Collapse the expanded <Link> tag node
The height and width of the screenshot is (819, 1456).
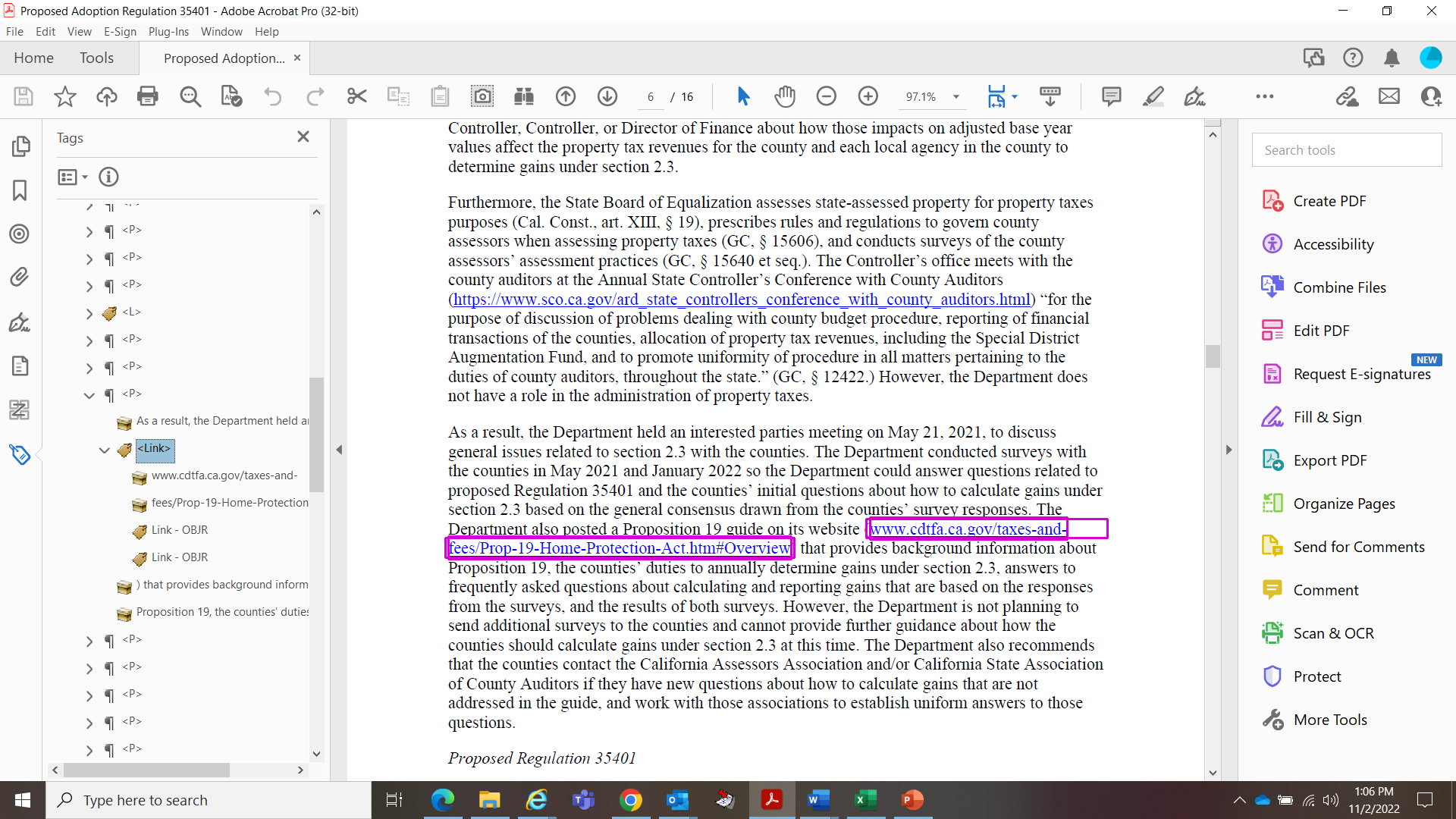coord(105,450)
